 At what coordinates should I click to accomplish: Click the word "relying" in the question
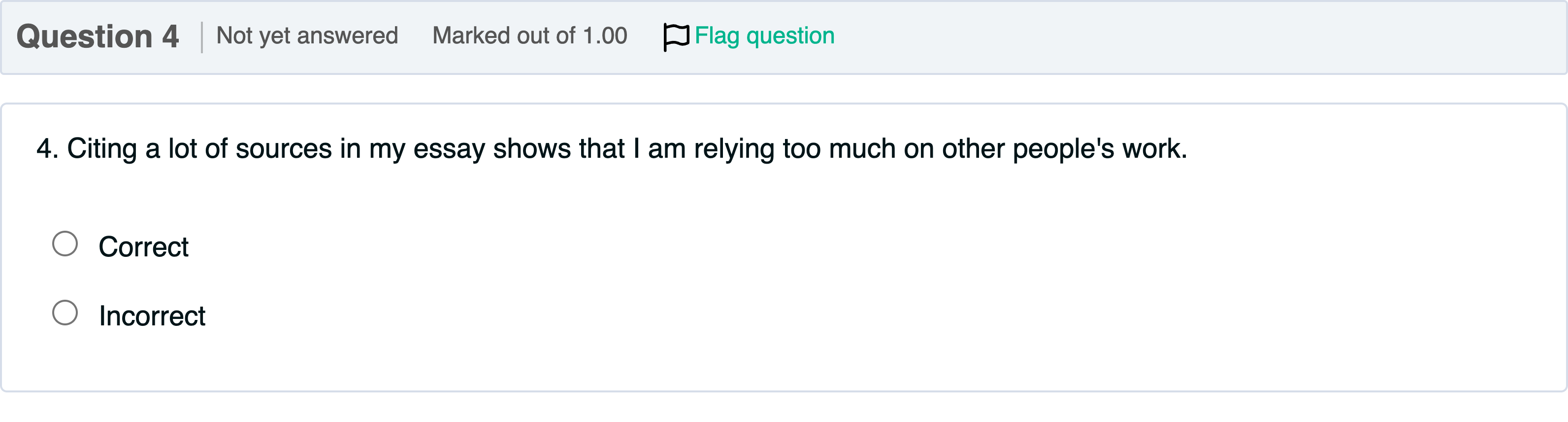pyautogui.click(x=733, y=148)
